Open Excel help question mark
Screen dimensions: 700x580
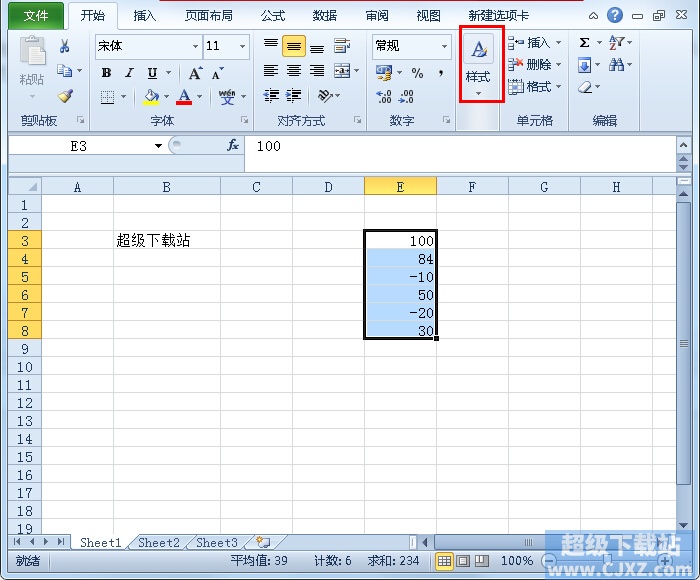(x=615, y=15)
